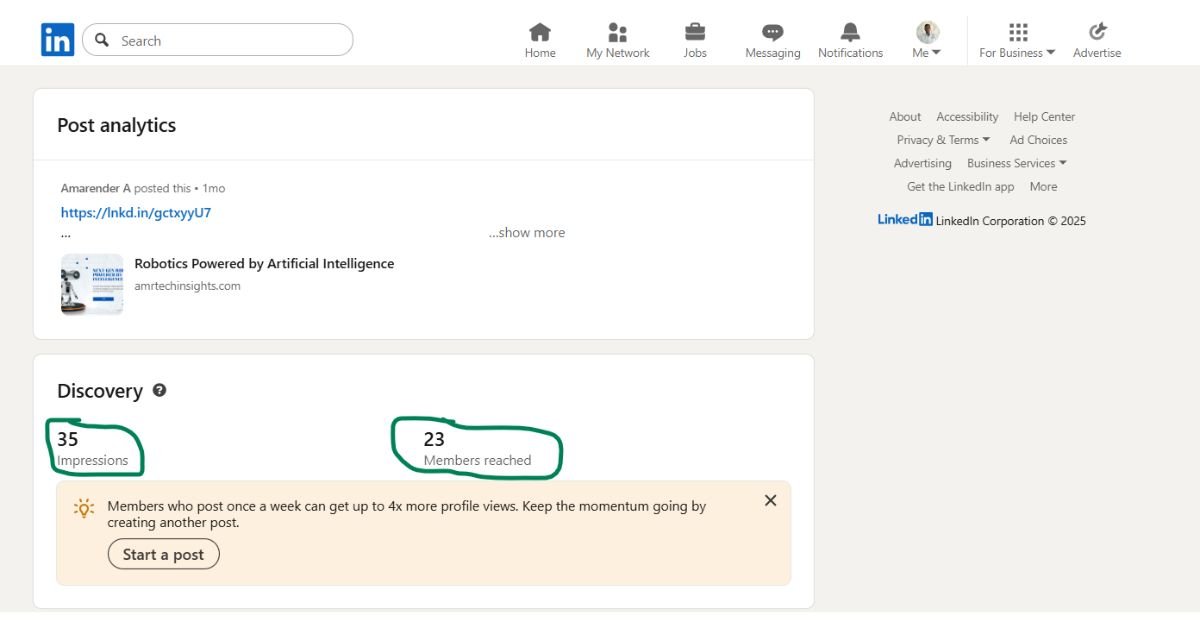Click the Advertise icon
Viewport: 1200px width, 628px height.
coord(1097,33)
